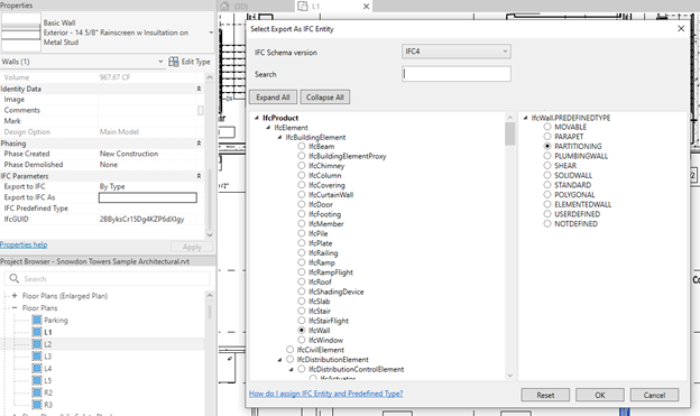Click the L5 floor plan icon
The height and width of the screenshot is (416, 700).
[36, 380]
